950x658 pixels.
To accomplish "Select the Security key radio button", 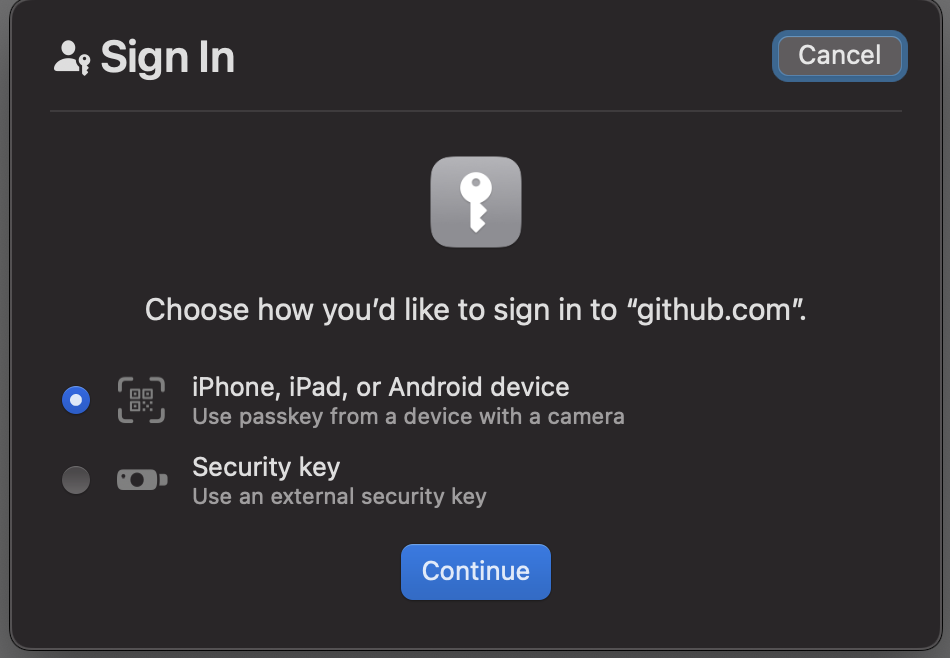I will click(76, 480).
